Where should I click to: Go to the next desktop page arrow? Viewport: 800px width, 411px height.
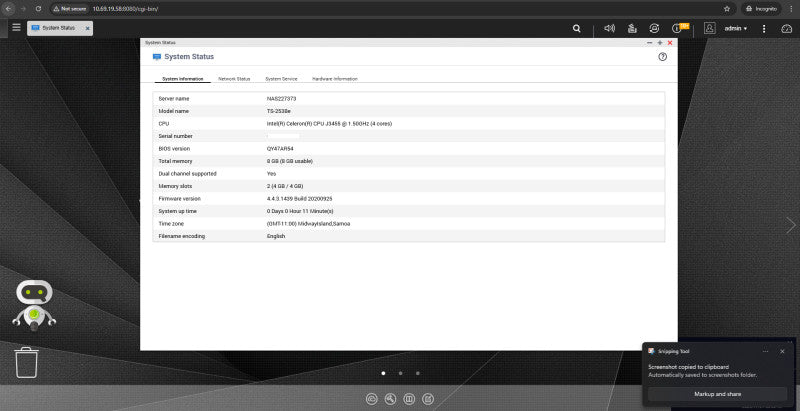pyautogui.click(x=790, y=225)
